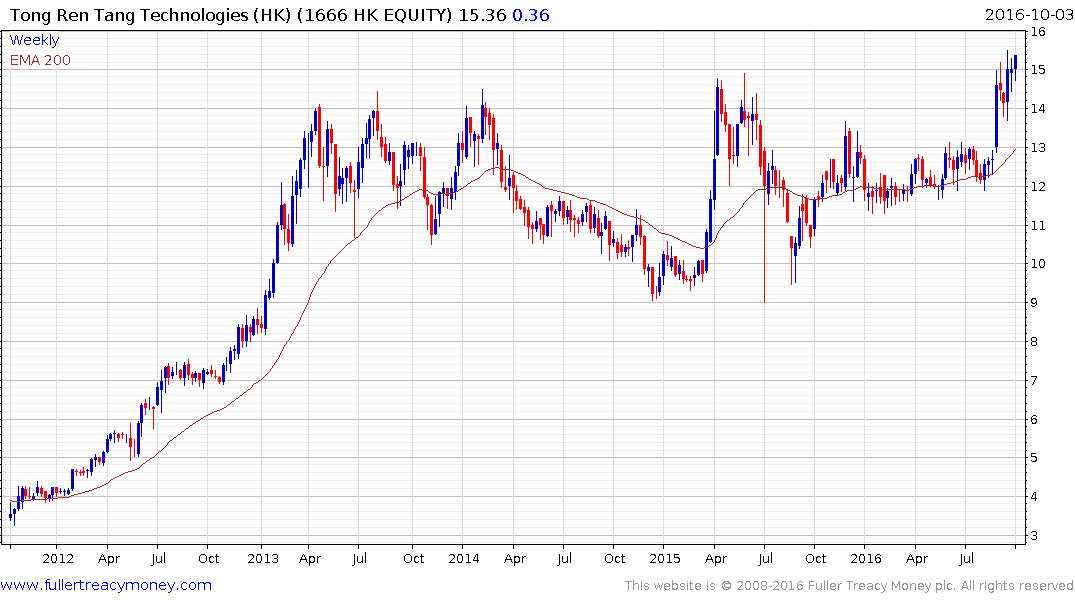Click the 'EMA 200' legend label

tap(40, 60)
